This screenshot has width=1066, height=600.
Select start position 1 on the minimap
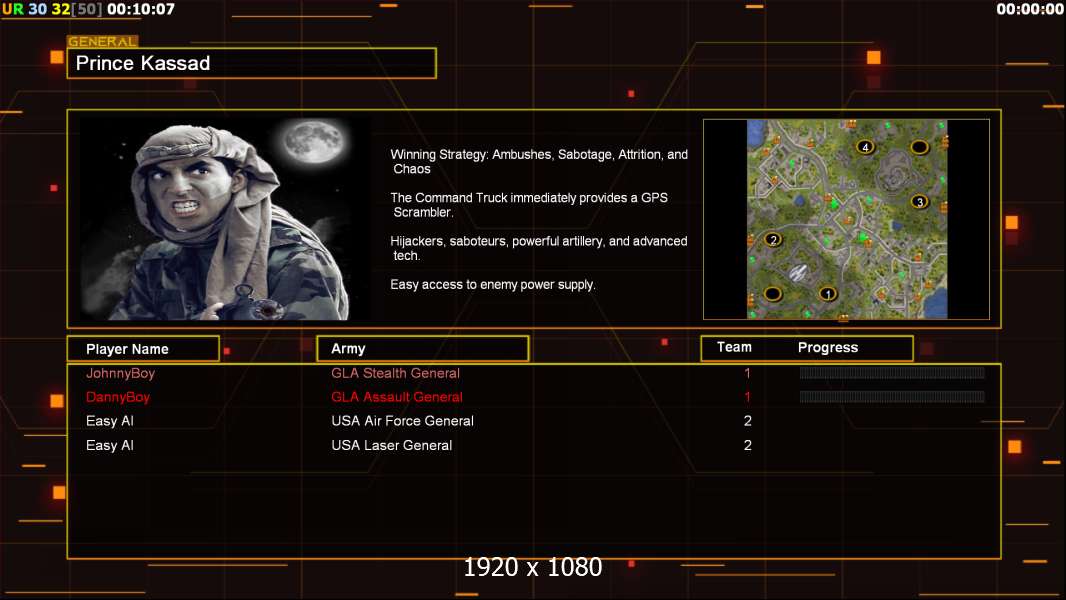[x=827, y=294]
